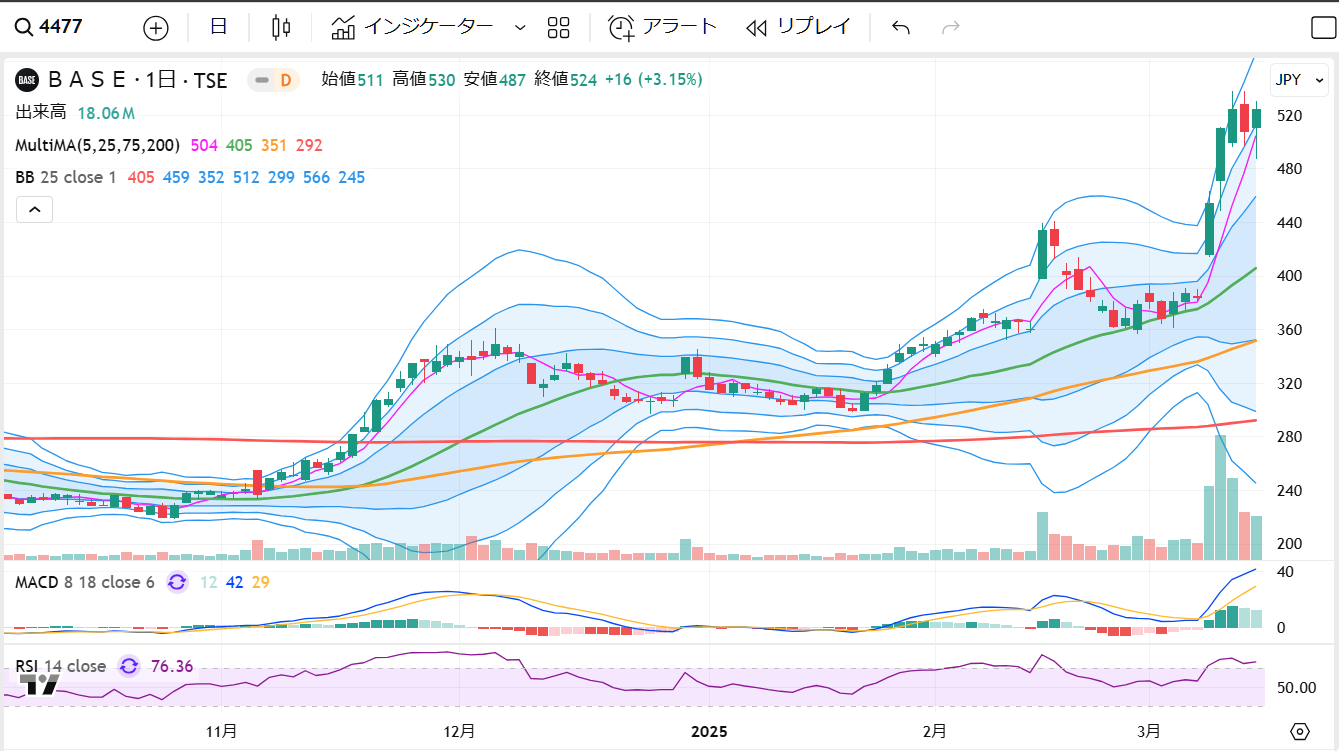1339x751 pixels.
Task: Click the 高値 530 high value
Action: click(424, 79)
